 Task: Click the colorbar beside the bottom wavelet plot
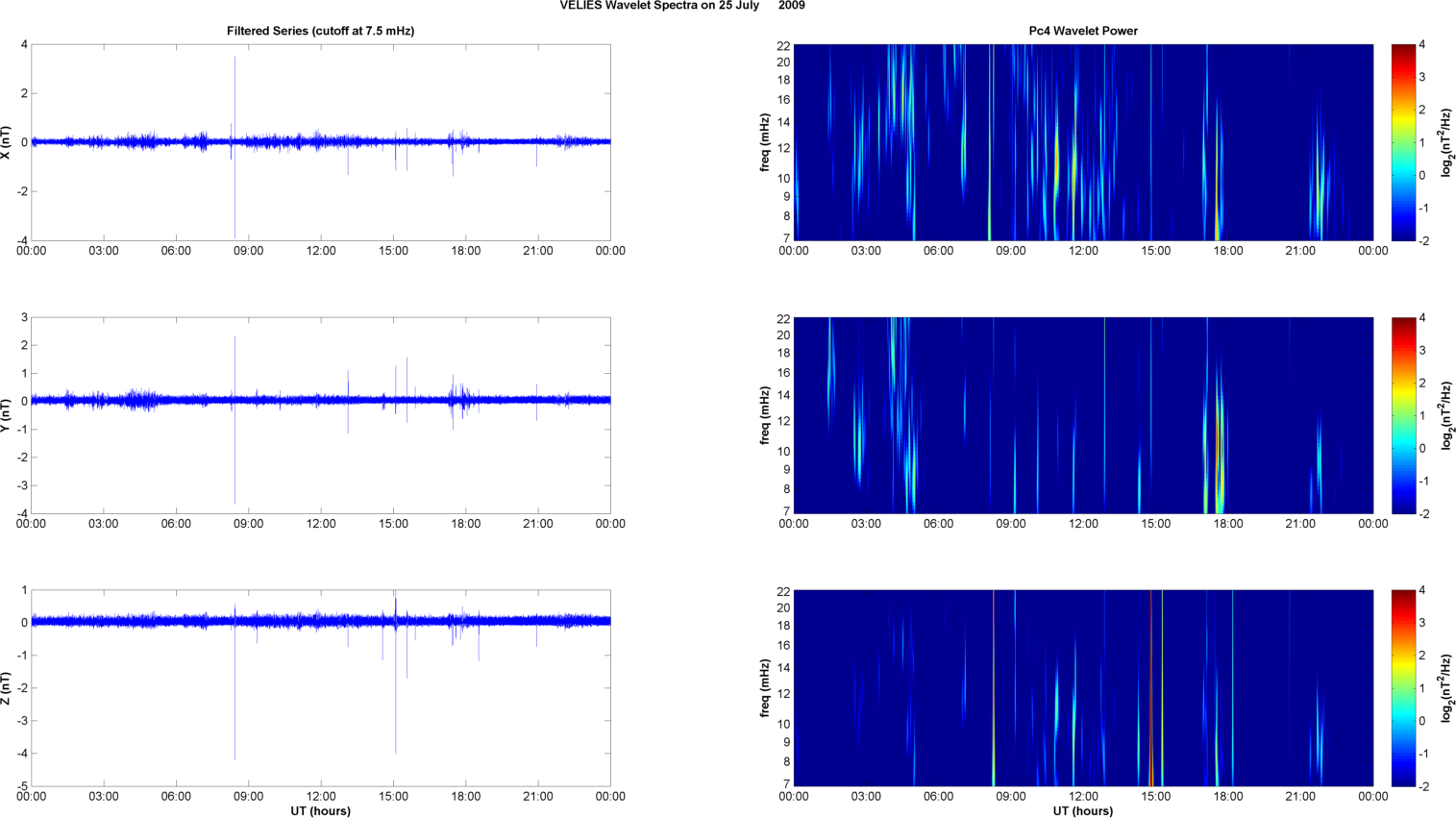(x=1403, y=688)
